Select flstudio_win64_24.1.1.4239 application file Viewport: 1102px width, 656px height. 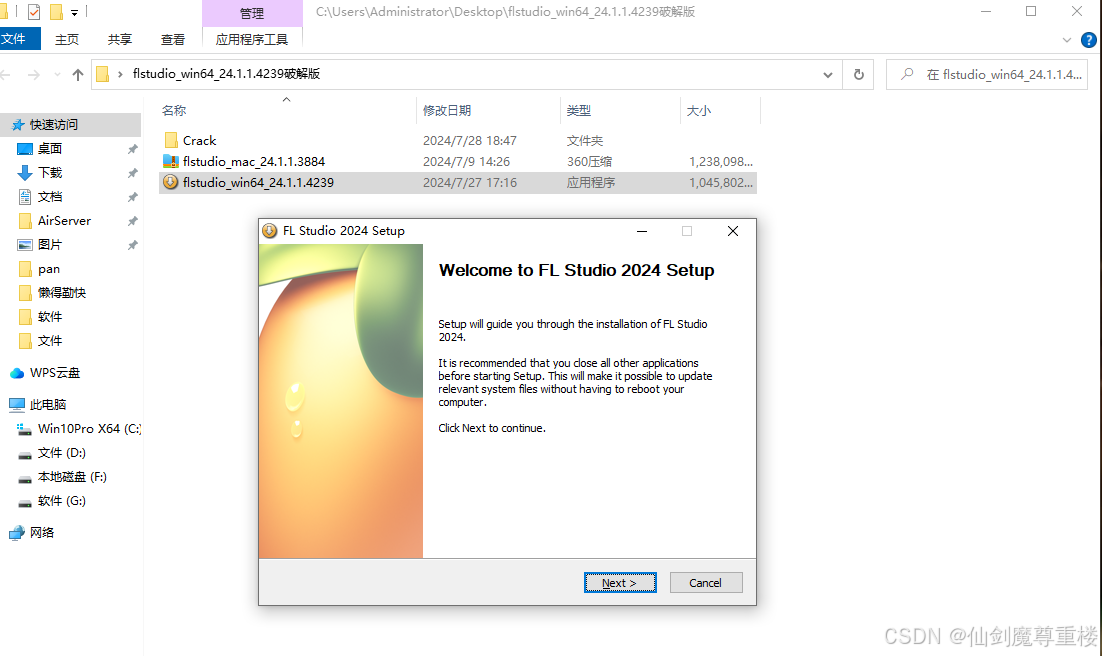tap(258, 183)
